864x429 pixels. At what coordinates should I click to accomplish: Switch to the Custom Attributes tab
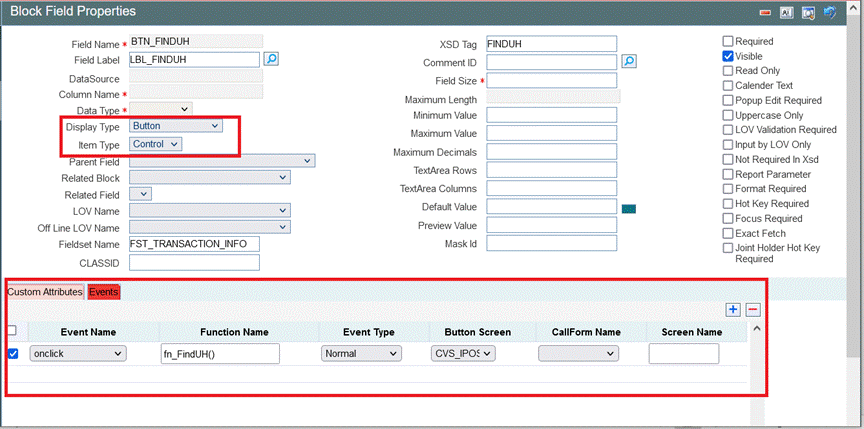point(45,292)
